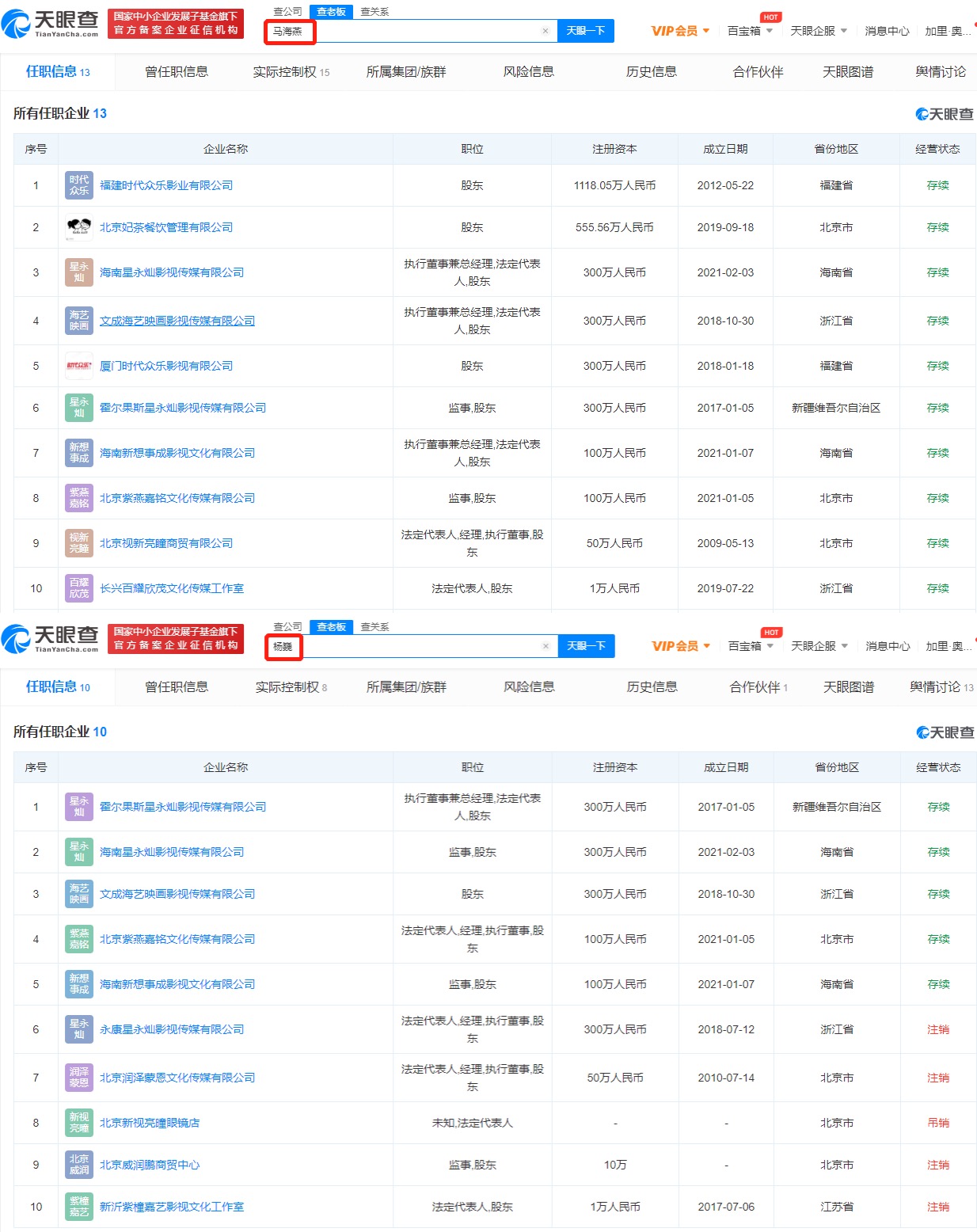Click the 时代众乐 logo of 福建时代众乐影业有限公司
Image resolution: width=977 pixels, height=1232 pixels.
79,185
